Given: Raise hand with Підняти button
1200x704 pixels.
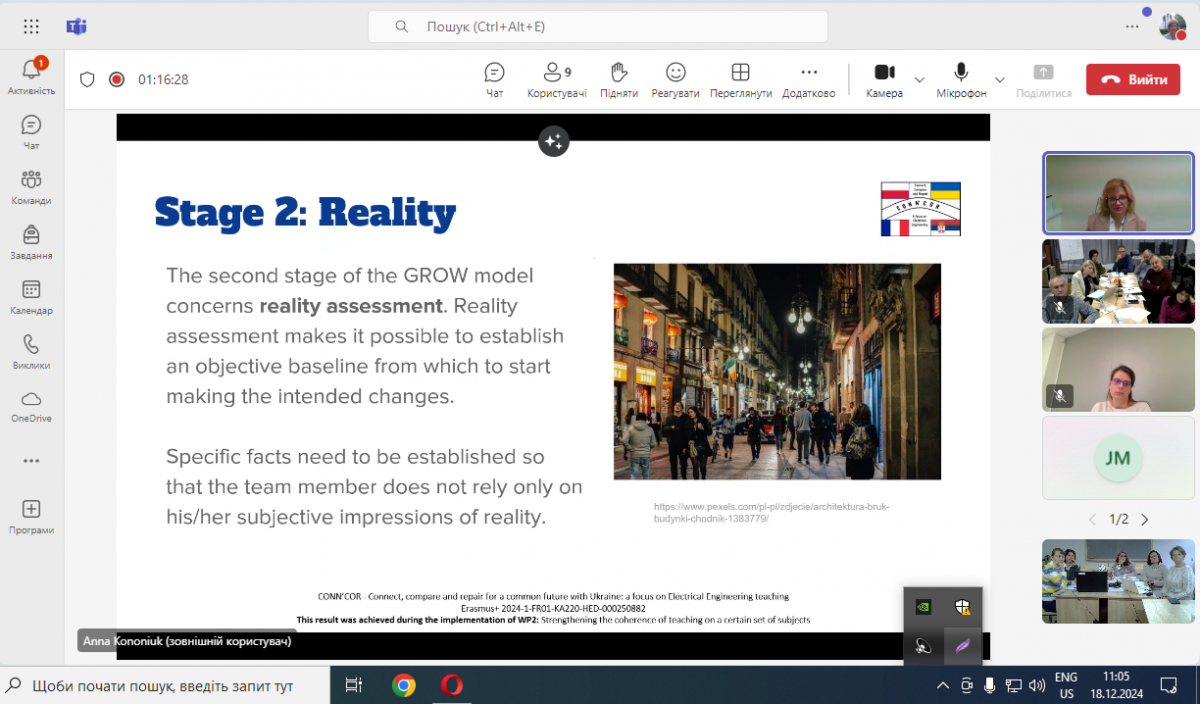Looking at the screenshot, I should 619,79.
